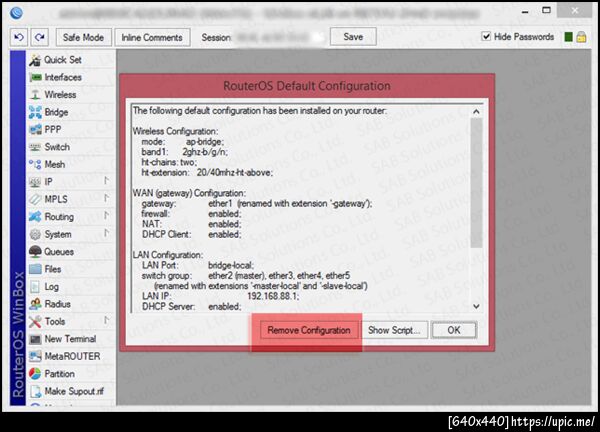Expand the Tools submenu arrow

click(x=106, y=320)
